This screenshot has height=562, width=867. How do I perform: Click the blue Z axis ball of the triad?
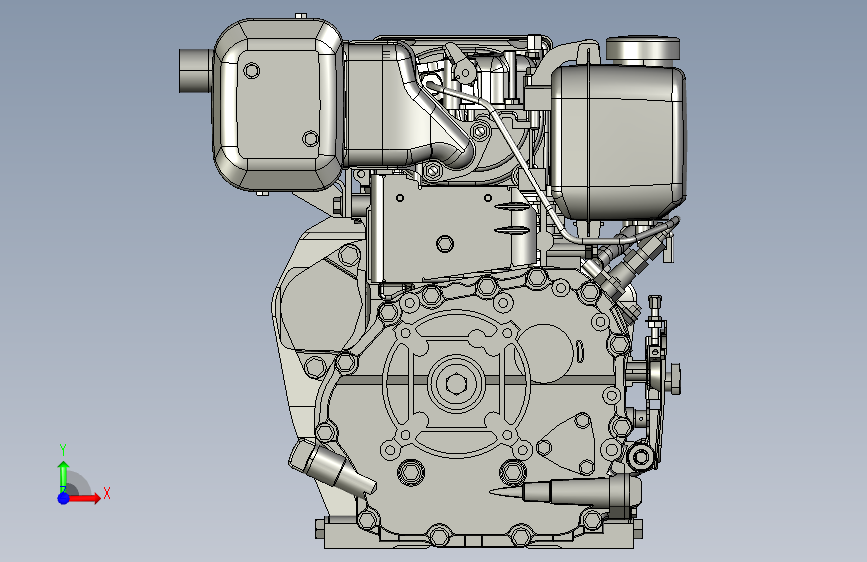pyautogui.click(x=64, y=498)
